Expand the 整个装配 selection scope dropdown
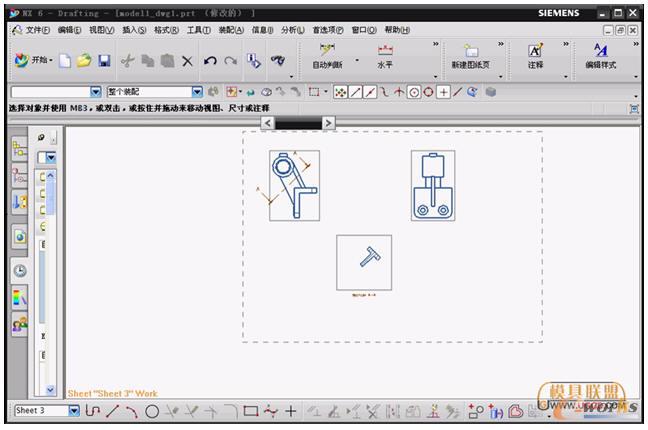 tap(197, 92)
